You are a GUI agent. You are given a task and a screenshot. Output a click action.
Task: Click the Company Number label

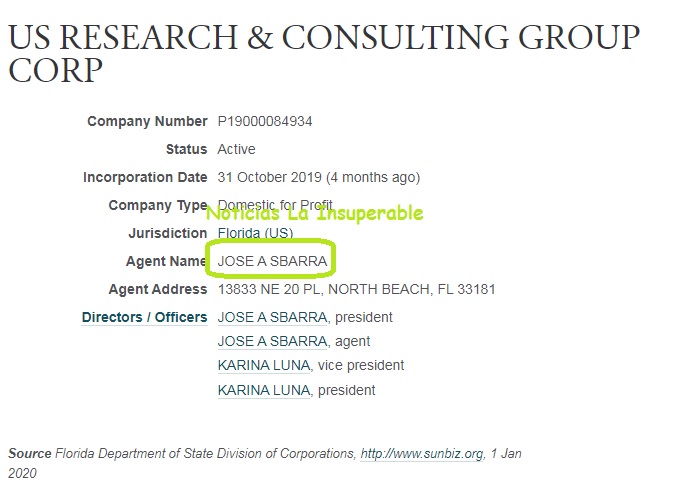pos(147,121)
